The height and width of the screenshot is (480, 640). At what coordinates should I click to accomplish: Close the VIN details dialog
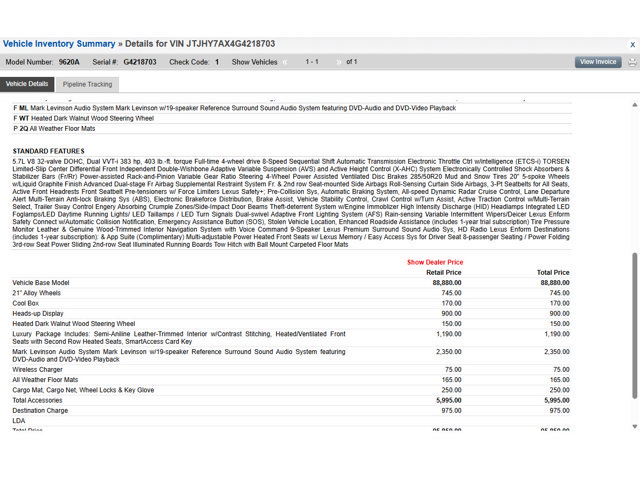click(632, 44)
